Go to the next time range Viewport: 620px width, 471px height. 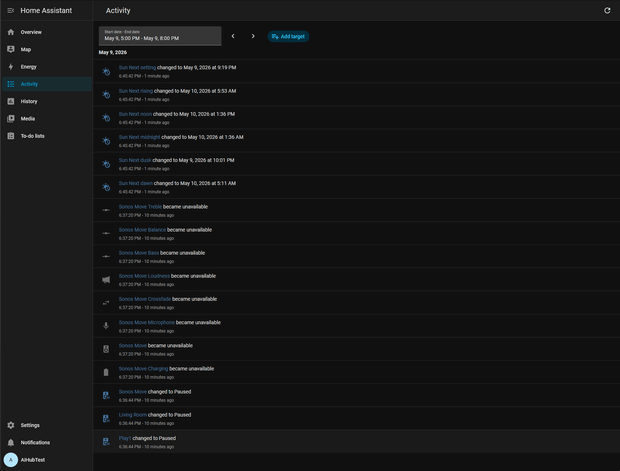253,36
